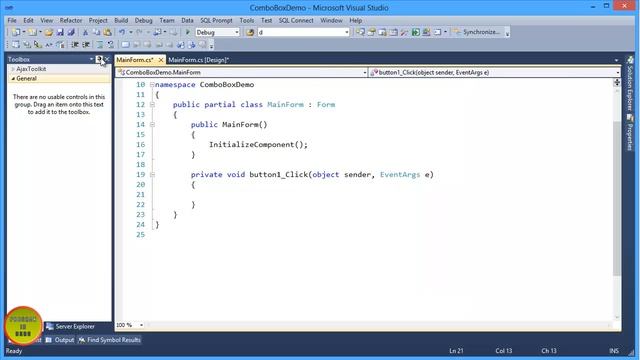640x360 pixels.
Task: Open the Properties panel from the right sidebar
Action: point(630,133)
